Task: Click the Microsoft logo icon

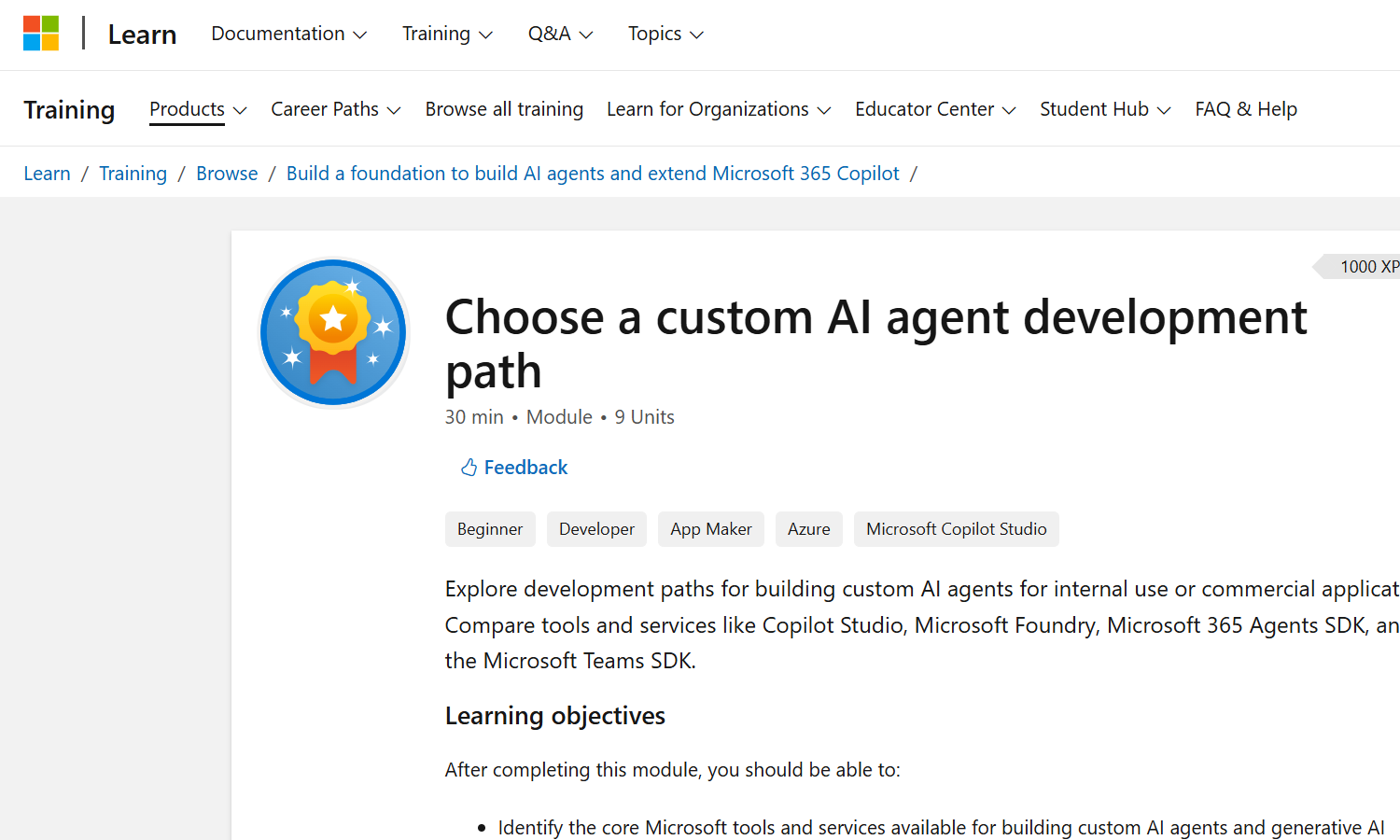Action: [x=41, y=34]
